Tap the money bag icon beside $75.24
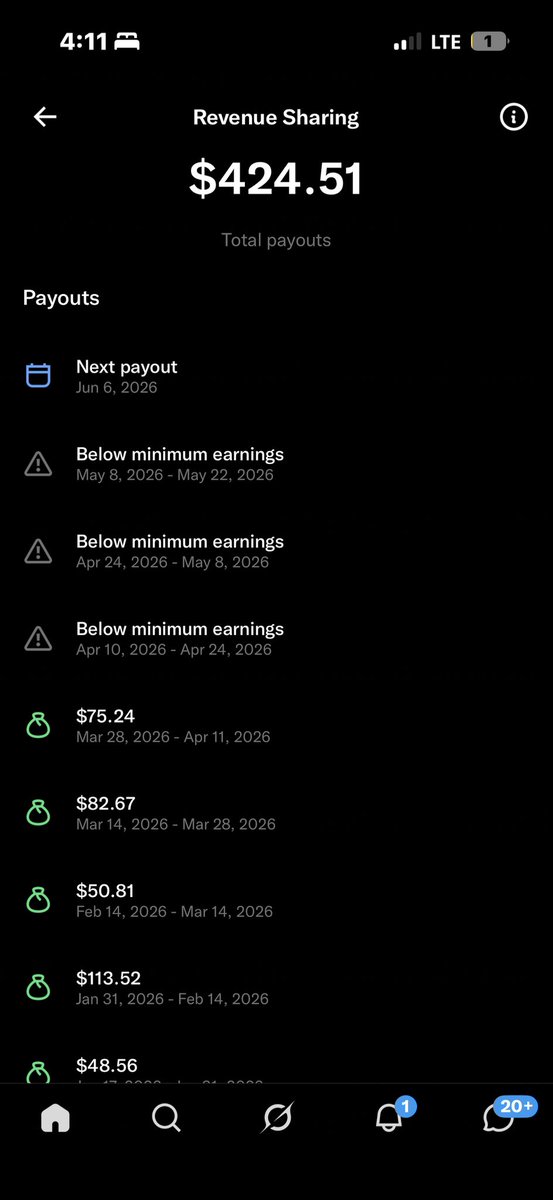 pos(38,725)
